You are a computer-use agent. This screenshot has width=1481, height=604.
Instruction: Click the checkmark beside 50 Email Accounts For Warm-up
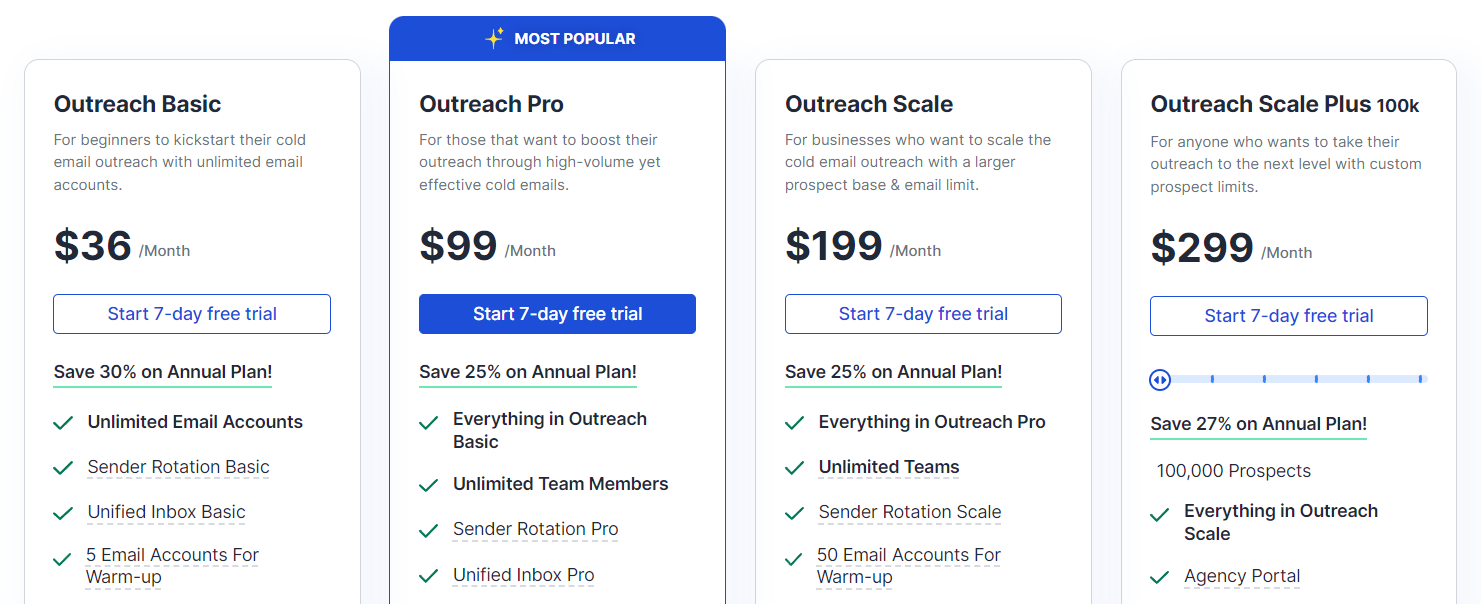tap(794, 557)
